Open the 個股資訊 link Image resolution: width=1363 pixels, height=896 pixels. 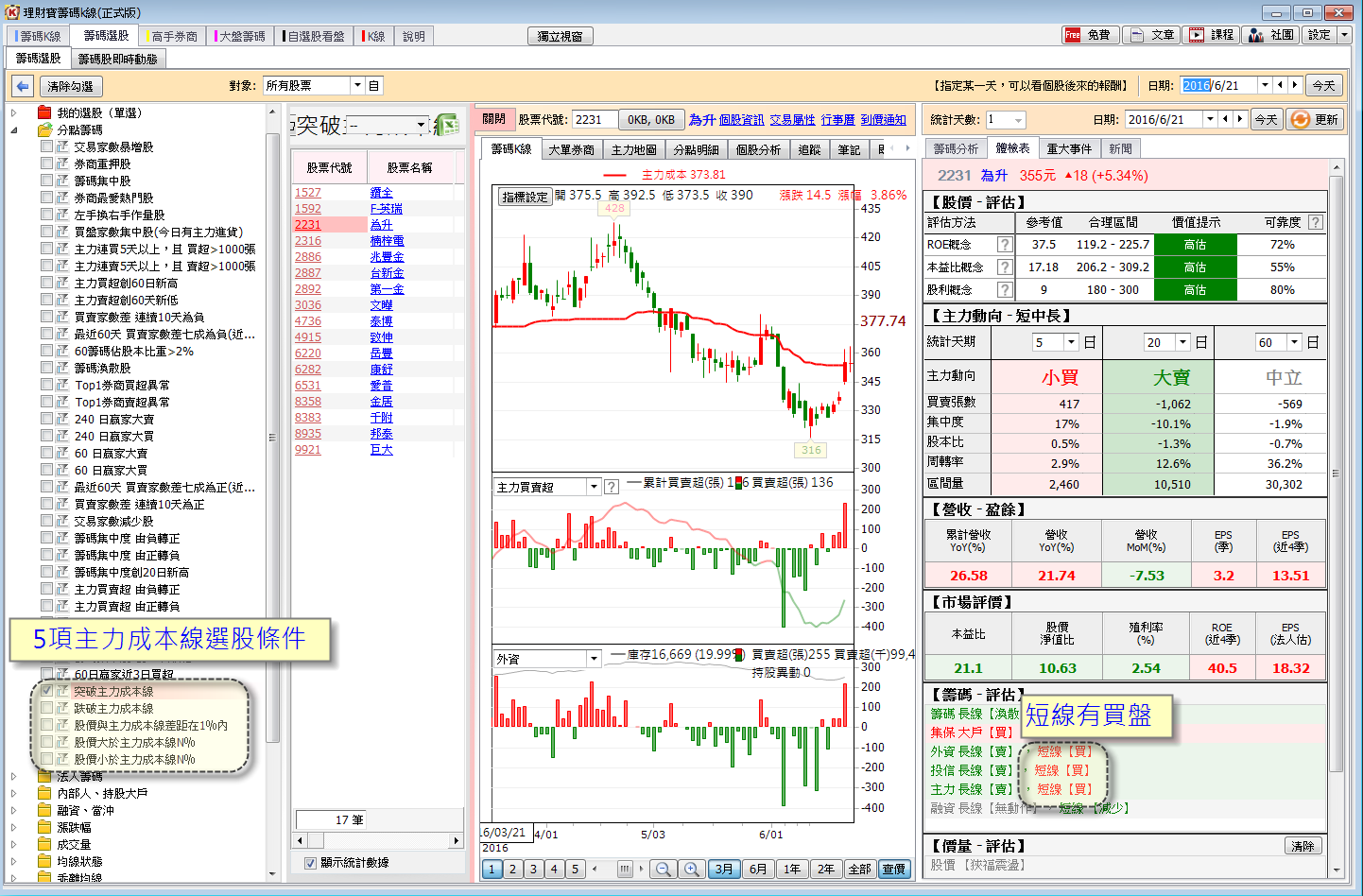coord(741,120)
